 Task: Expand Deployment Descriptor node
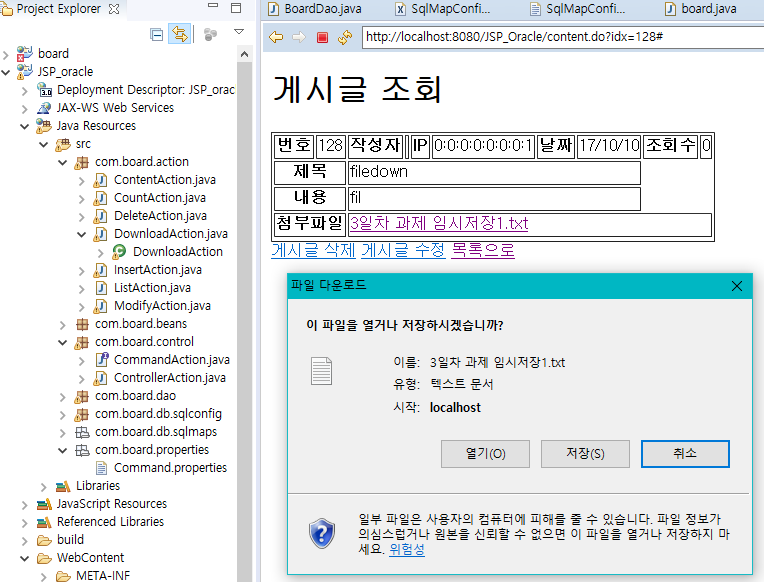click(25, 91)
